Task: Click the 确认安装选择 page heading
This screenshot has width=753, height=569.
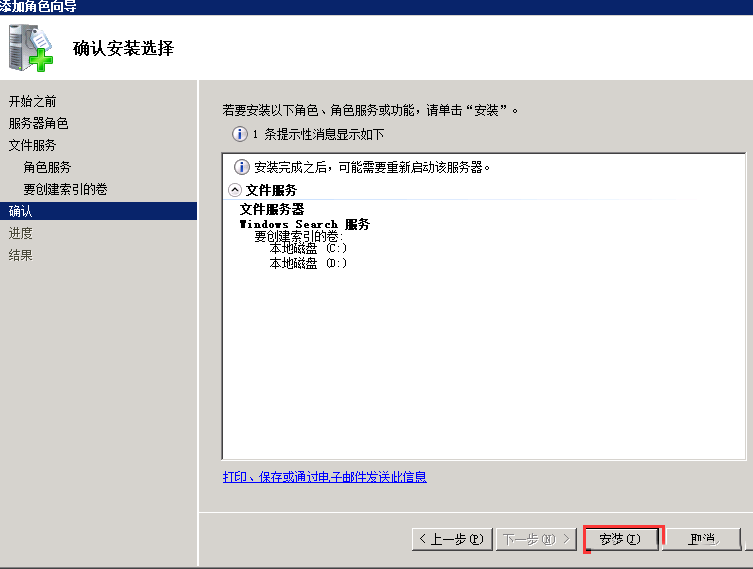Action: pyautogui.click(x=123, y=48)
